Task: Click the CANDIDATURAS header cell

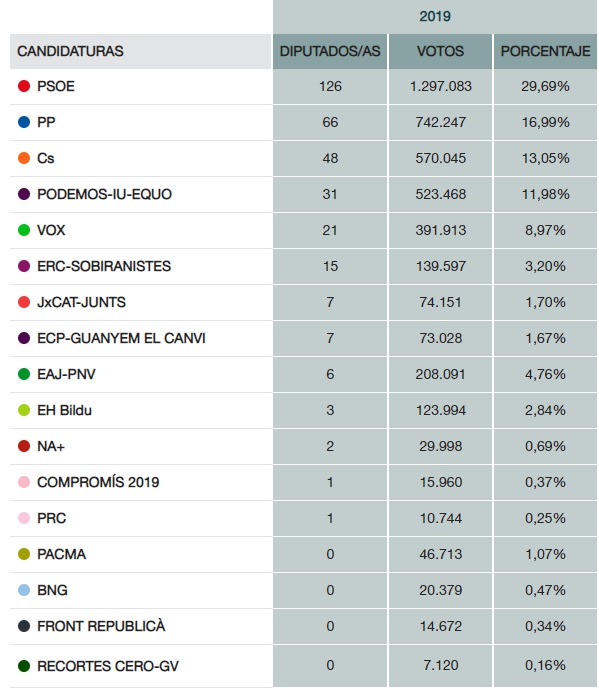Action: 140,51
